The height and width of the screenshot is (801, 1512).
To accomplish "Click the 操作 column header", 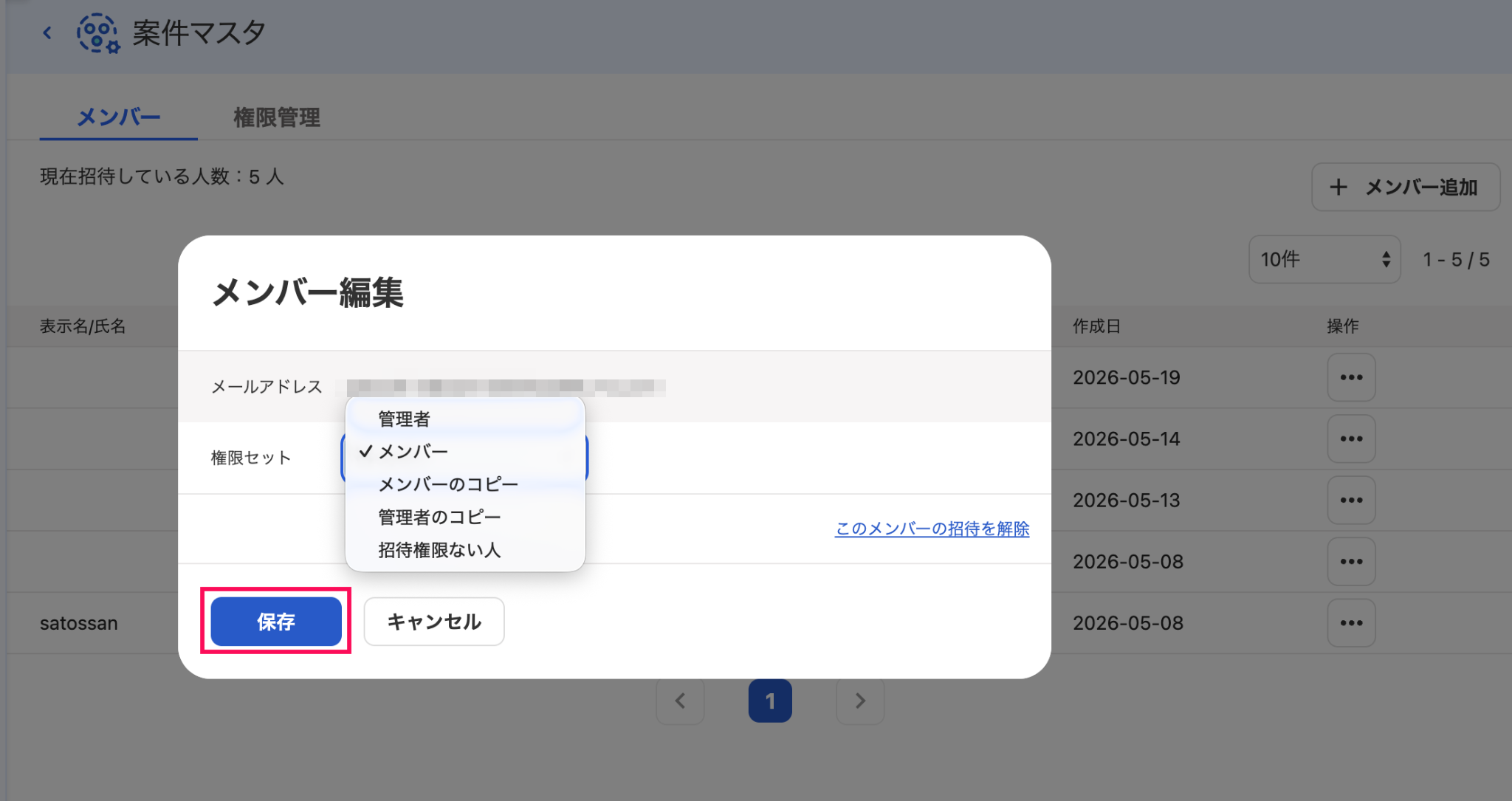I will click(x=1343, y=326).
